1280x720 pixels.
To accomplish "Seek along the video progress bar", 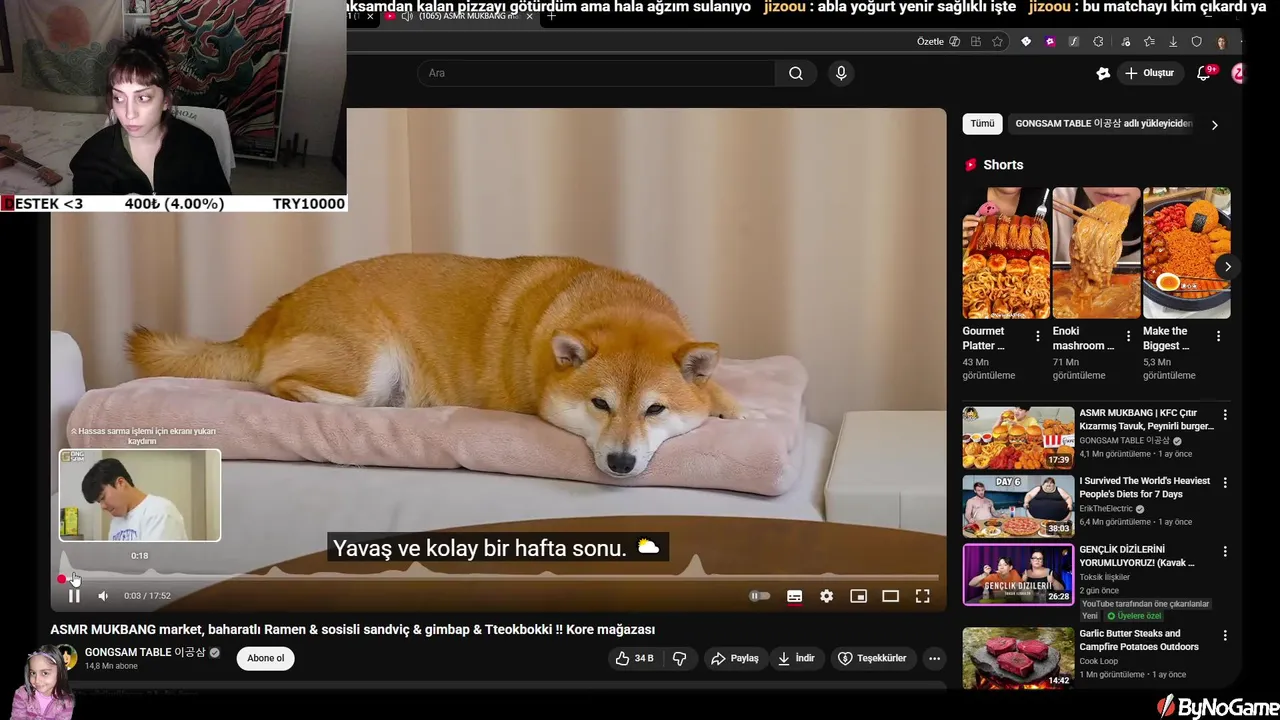I will 498,578.
